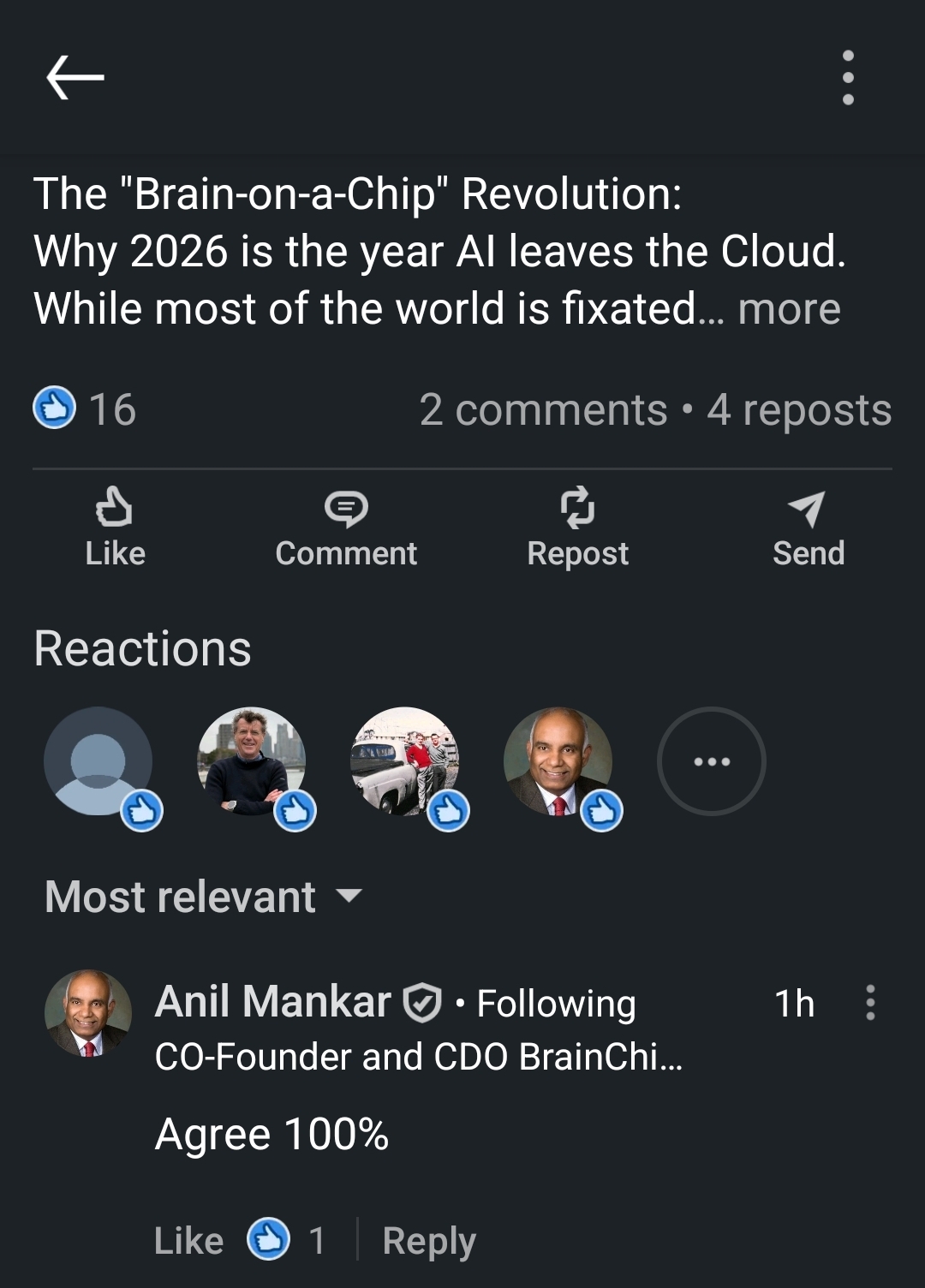
Task: Tap Anil Mankar's comment profile picture
Action: [x=88, y=1013]
